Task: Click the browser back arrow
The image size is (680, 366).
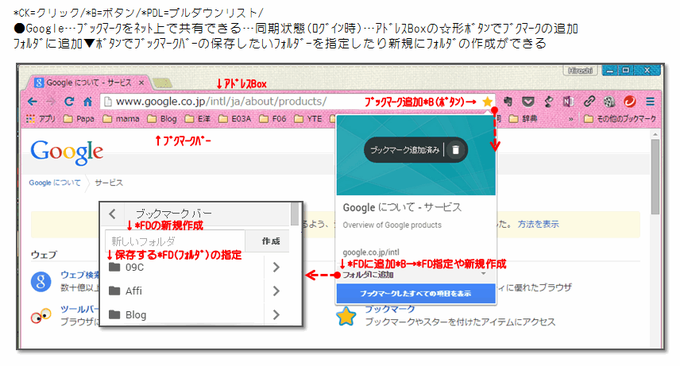Action: [32, 102]
